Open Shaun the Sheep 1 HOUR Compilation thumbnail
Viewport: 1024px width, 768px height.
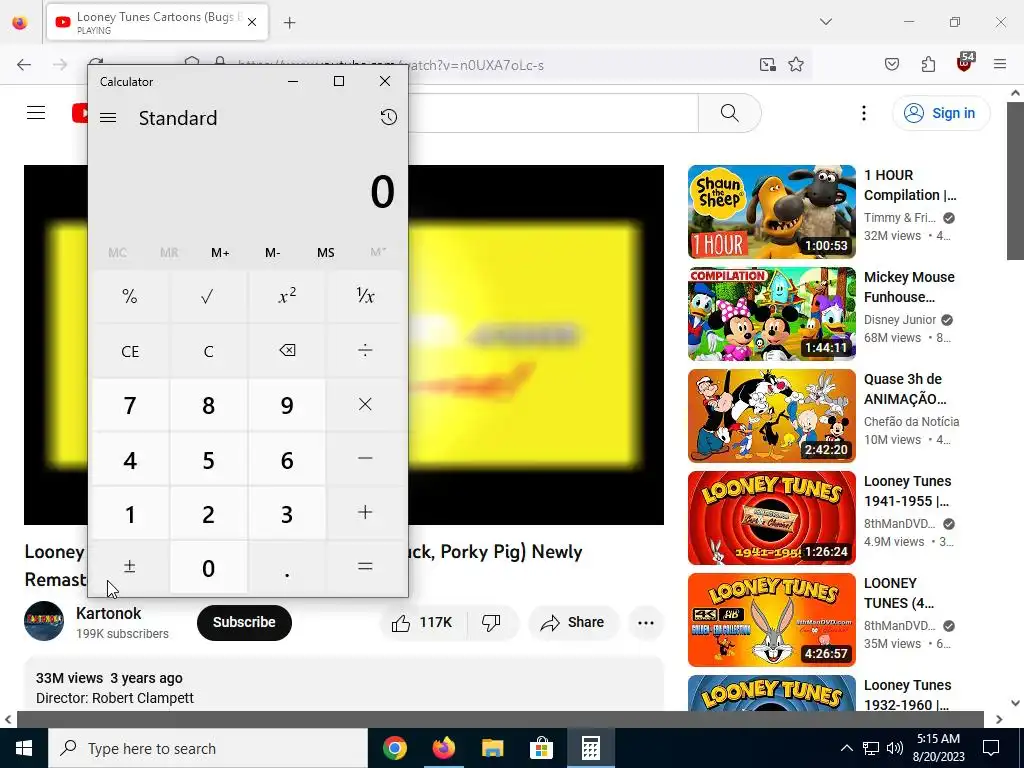pyautogui.click(x=771, y=212)
